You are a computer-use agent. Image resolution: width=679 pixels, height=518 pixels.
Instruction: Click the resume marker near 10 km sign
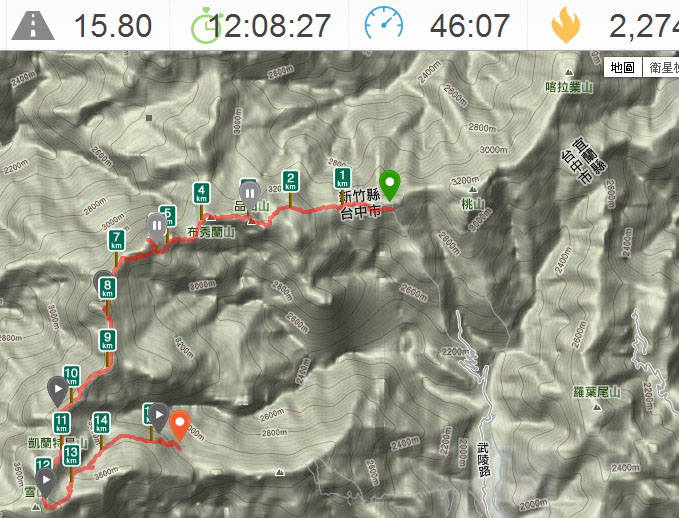[x=58, y=391]
